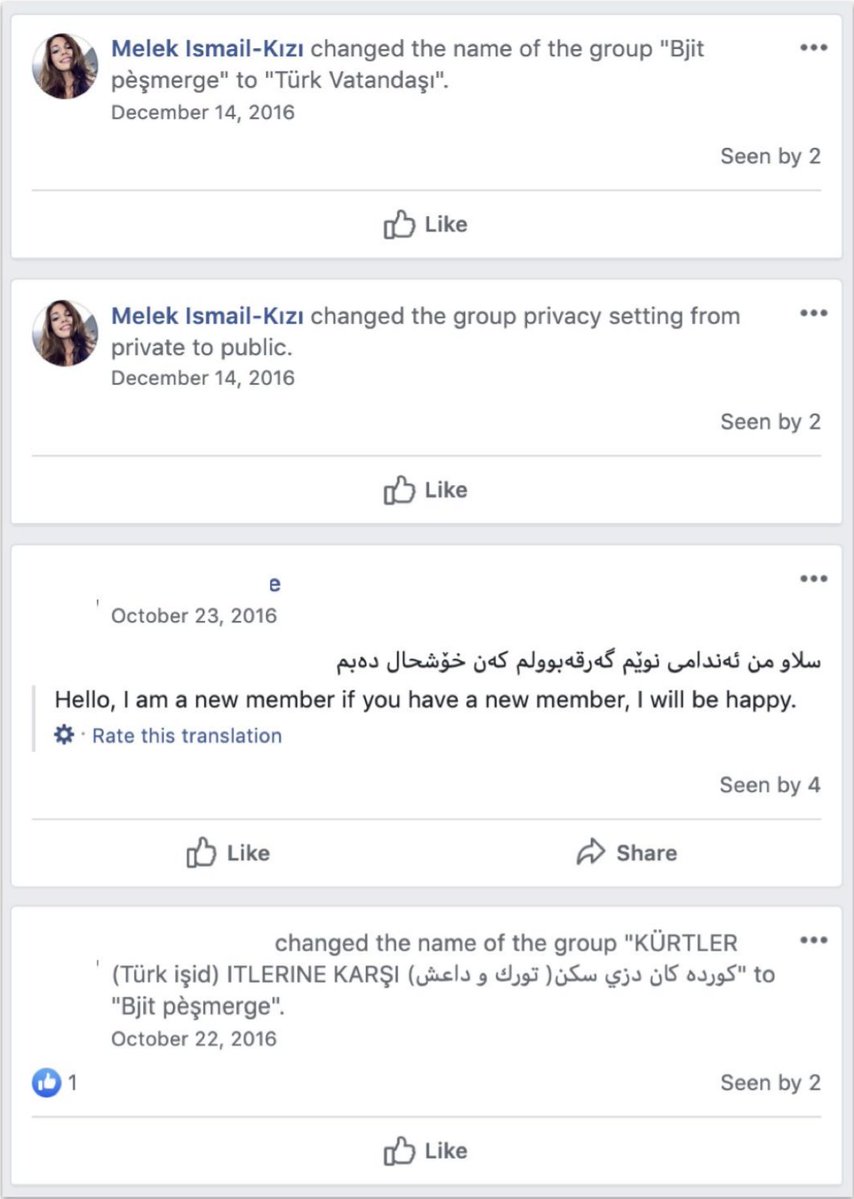Click the October 22, 2016 timestamp

pyautogui.click(x=194, y=1038)
